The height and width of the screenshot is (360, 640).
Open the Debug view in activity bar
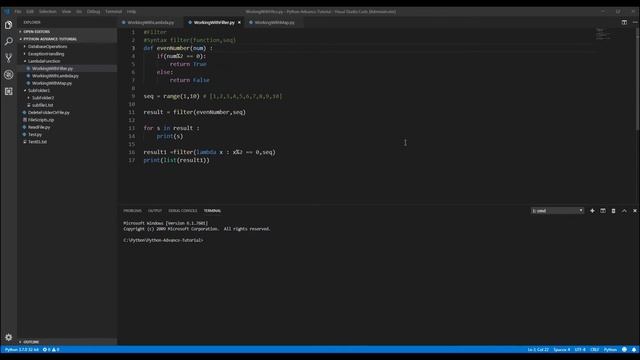pos(9,75)
